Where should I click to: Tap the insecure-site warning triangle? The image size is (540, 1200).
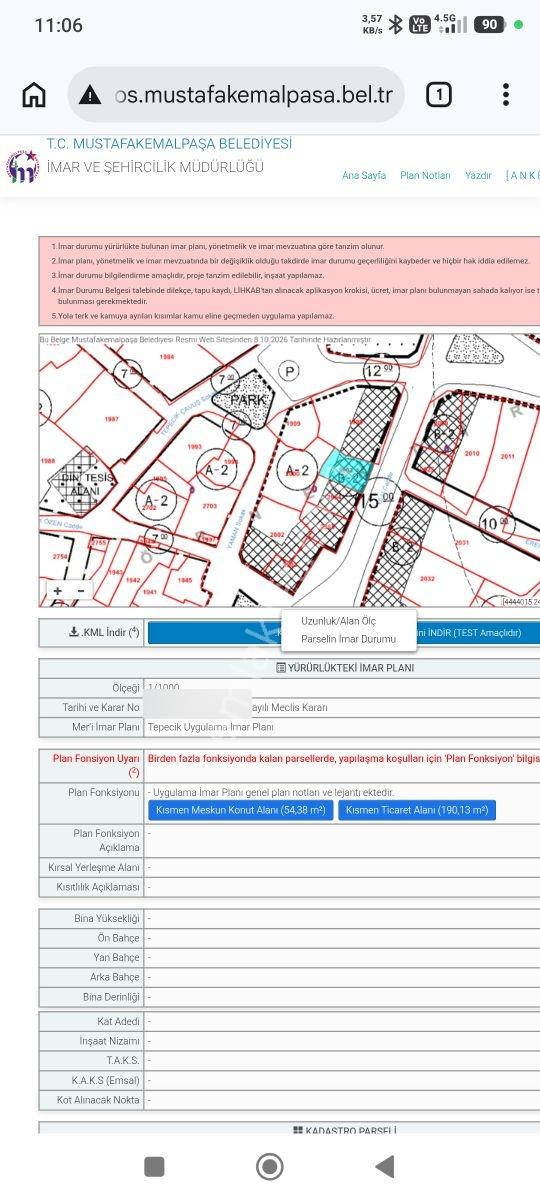pyautogui.click(x=90, y=95)
